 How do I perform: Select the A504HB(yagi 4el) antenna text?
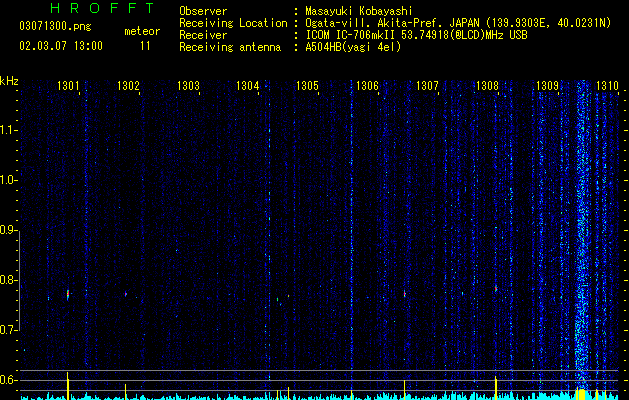tap(353, 47)
